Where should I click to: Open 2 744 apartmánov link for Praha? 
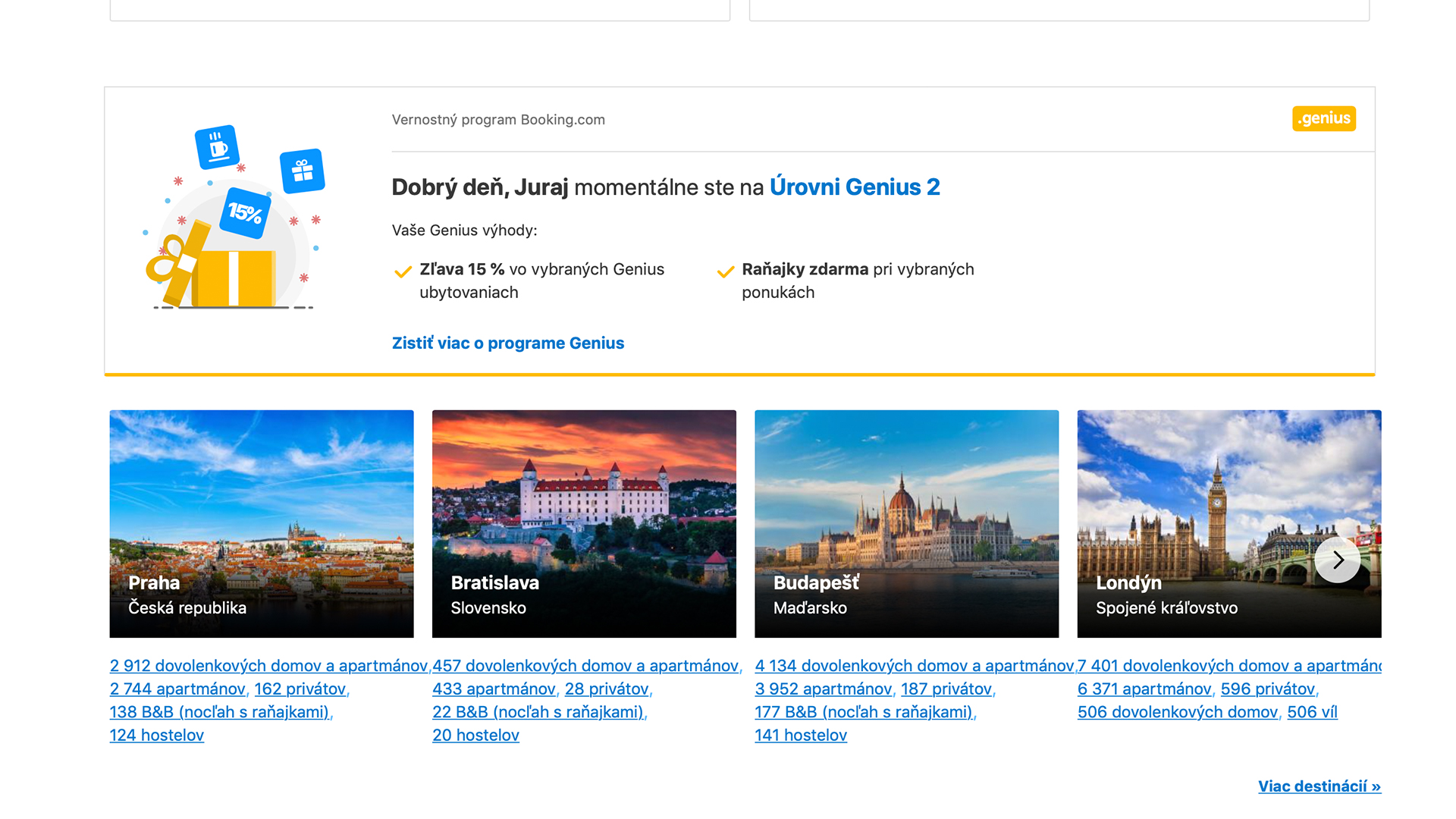(177, 689)
